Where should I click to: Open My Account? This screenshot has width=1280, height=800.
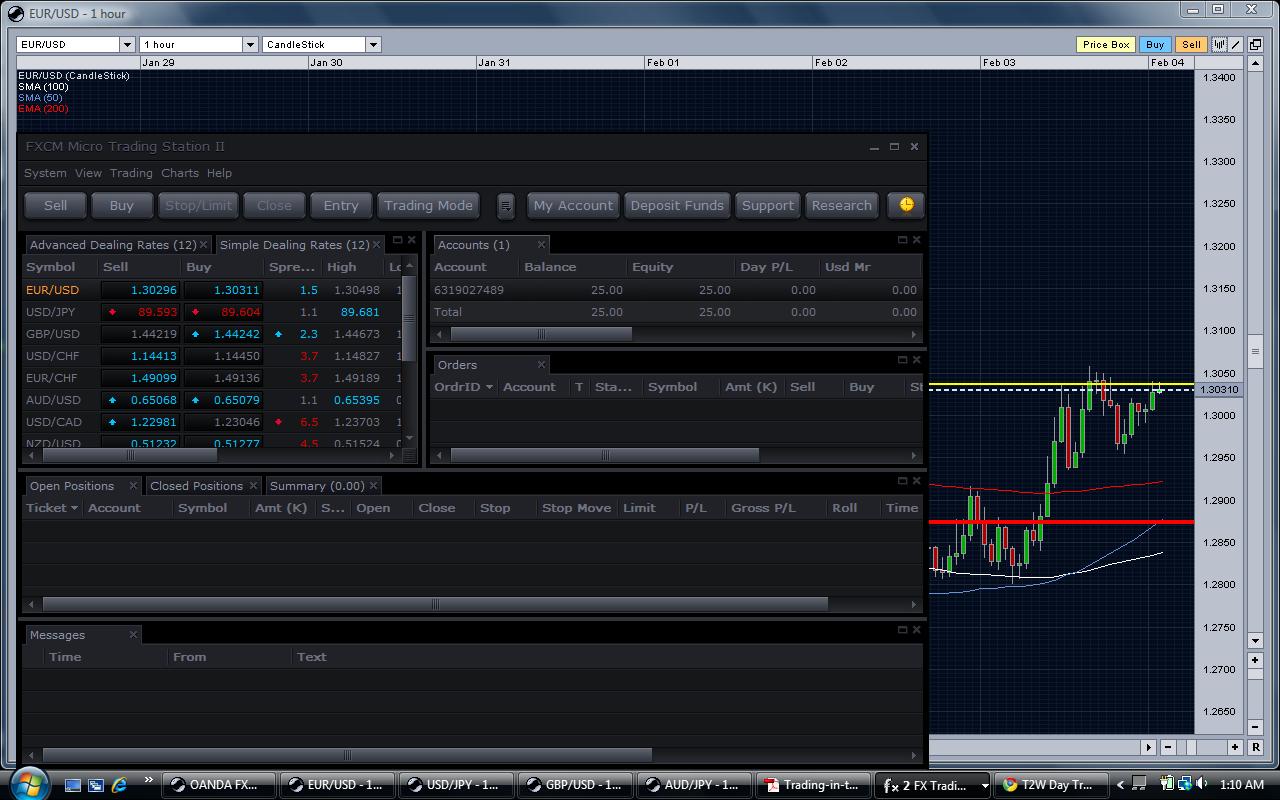(x=573, y=205)
